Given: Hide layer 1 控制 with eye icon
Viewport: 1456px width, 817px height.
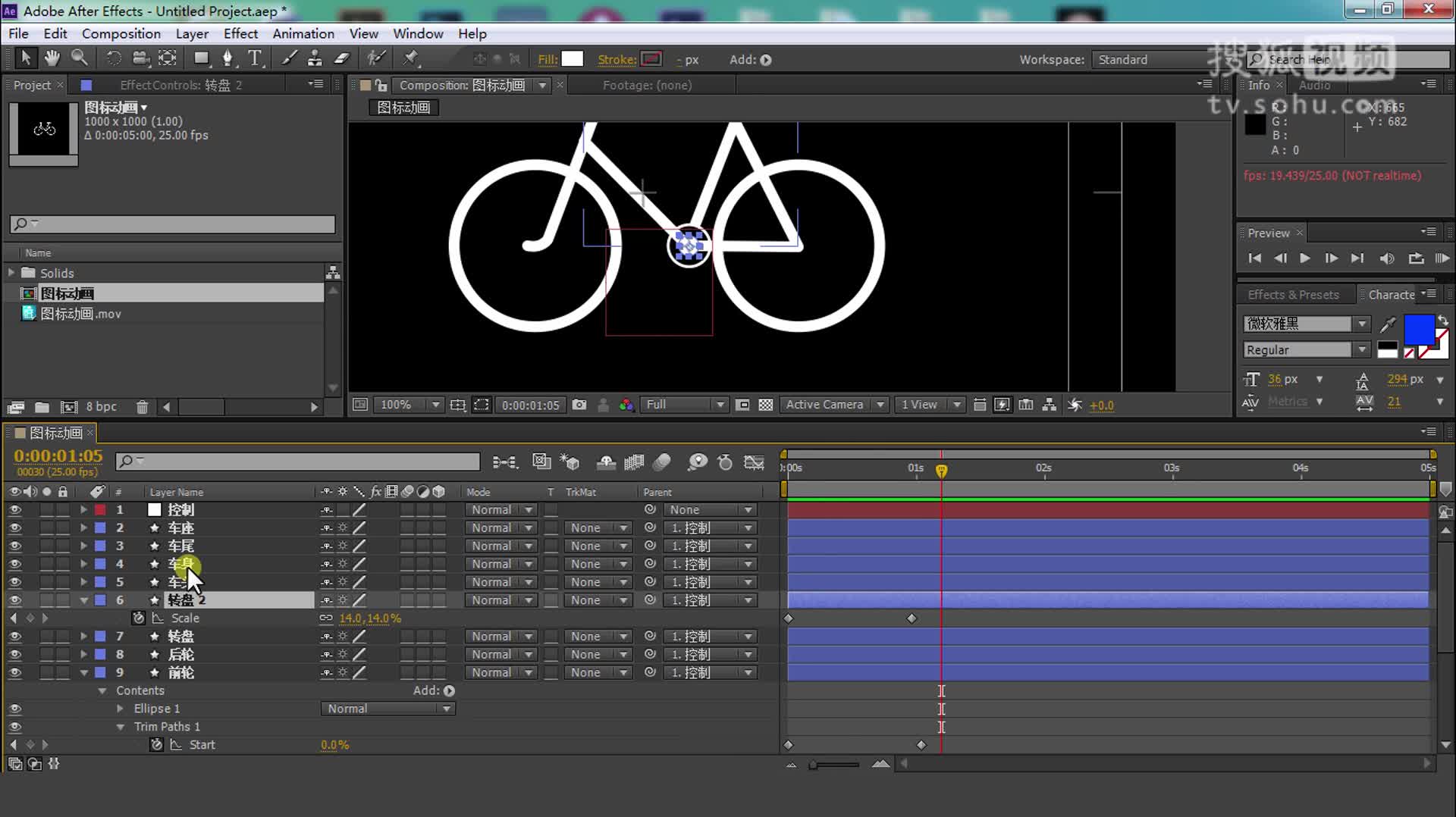Looking at the screenshot, I should coord(14,509).
